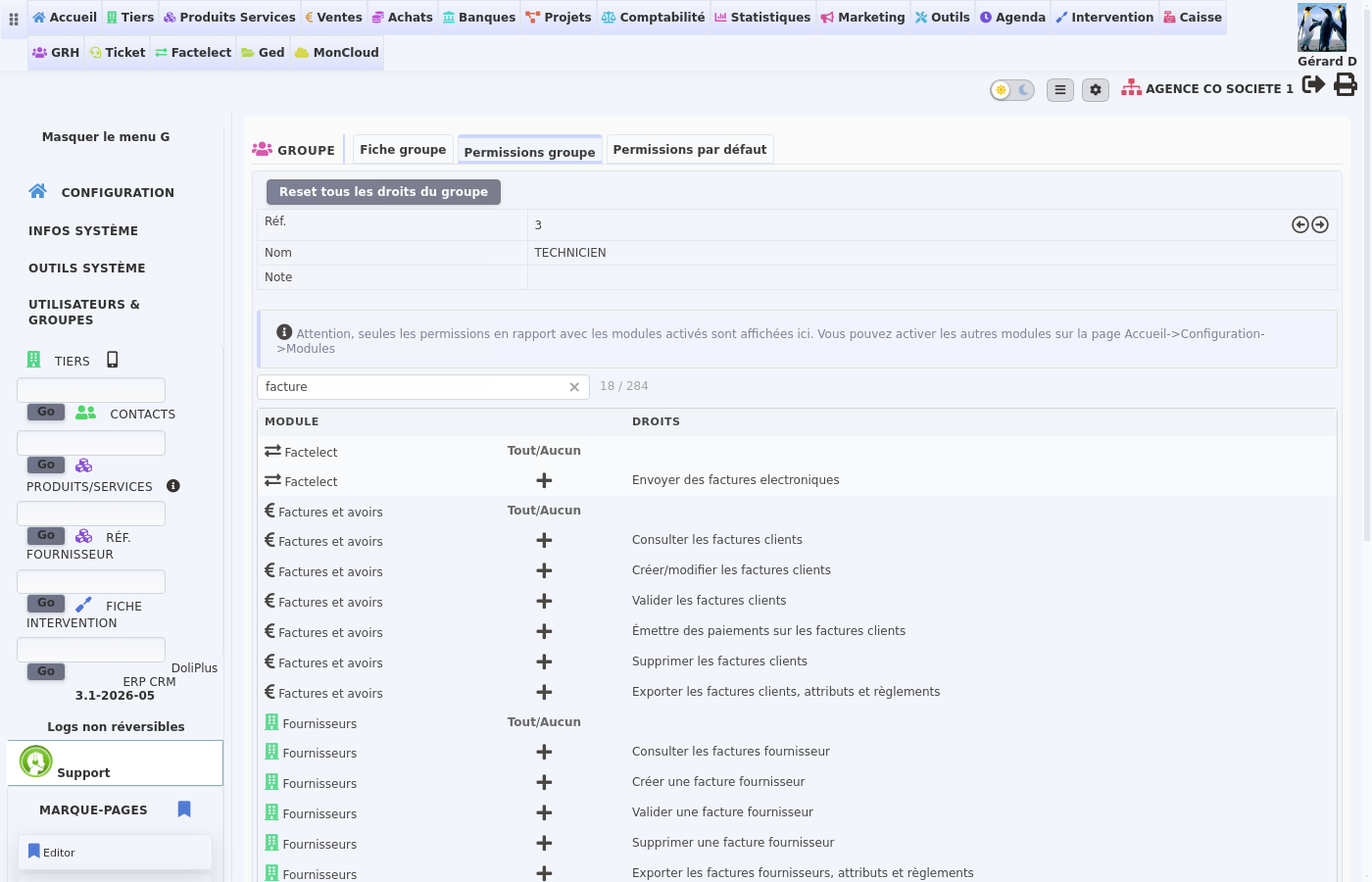This screenshot has width=1372, height=882.
Task: Grant 'Envoyer des factures electroniques' permission
Action: coord(544,480)
